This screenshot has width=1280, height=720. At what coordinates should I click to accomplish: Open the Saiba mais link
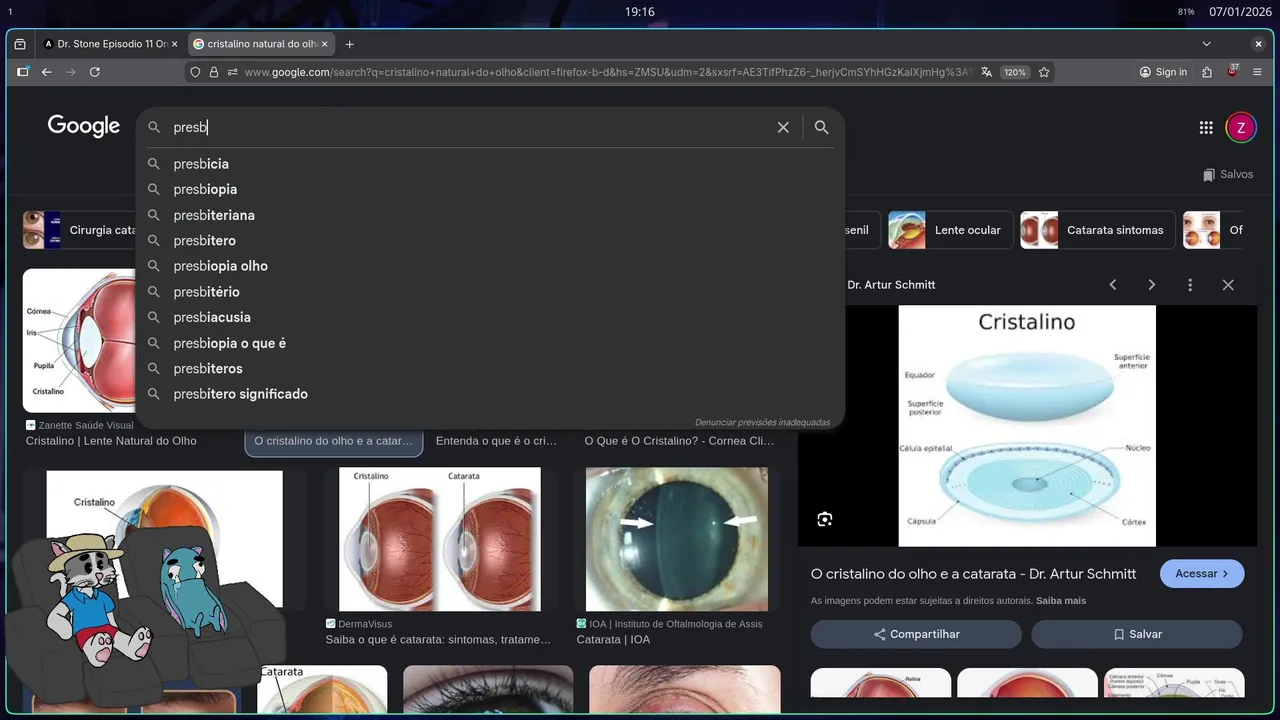(x=1061, y=601)
